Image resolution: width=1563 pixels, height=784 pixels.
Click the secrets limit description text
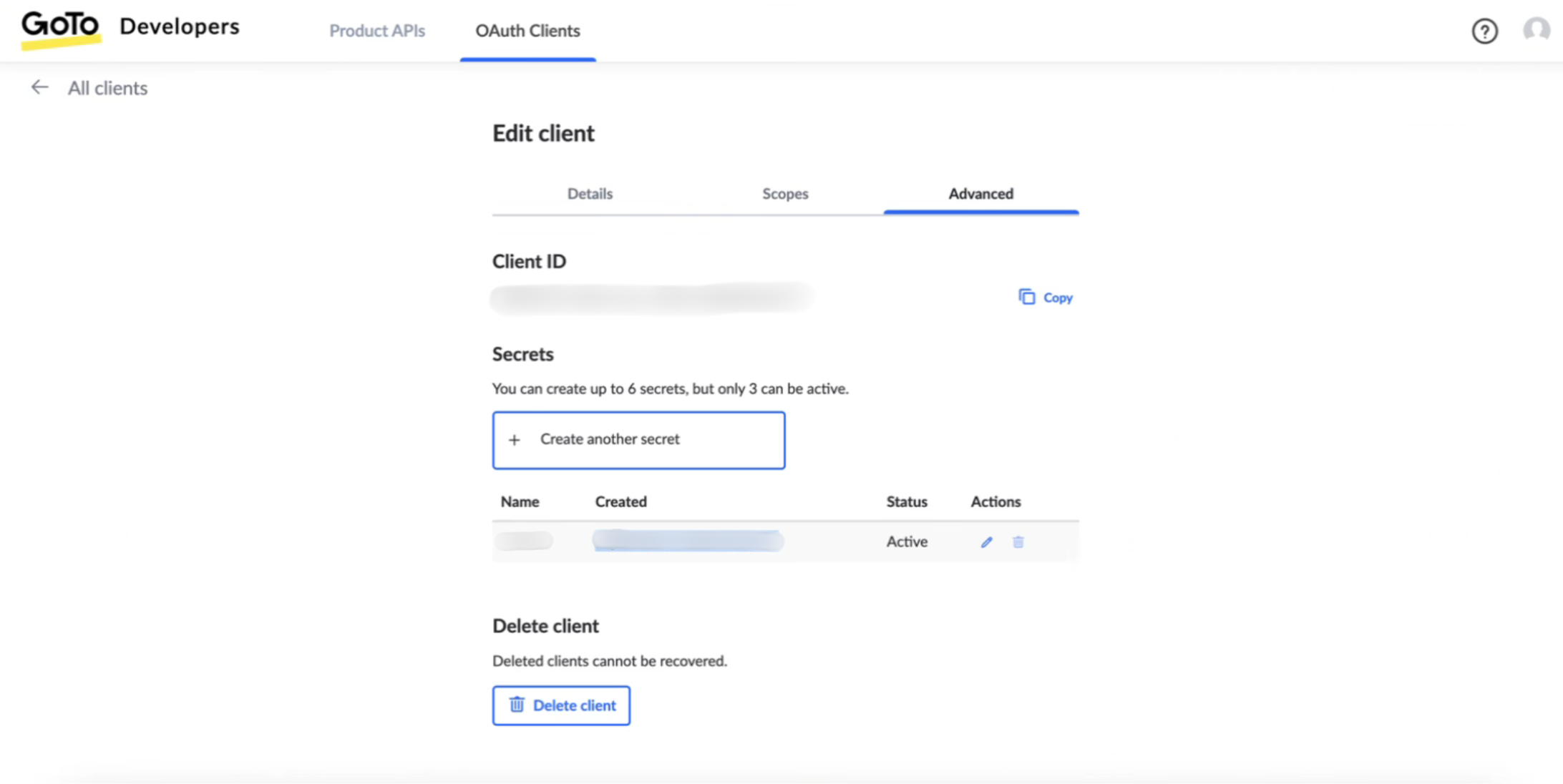(x=670, y=388)
